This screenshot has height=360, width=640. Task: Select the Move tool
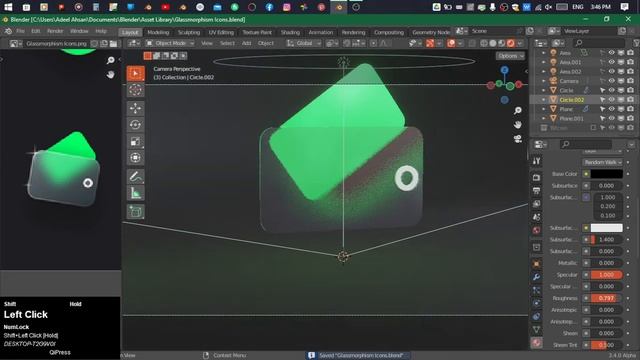click(136, 108)
